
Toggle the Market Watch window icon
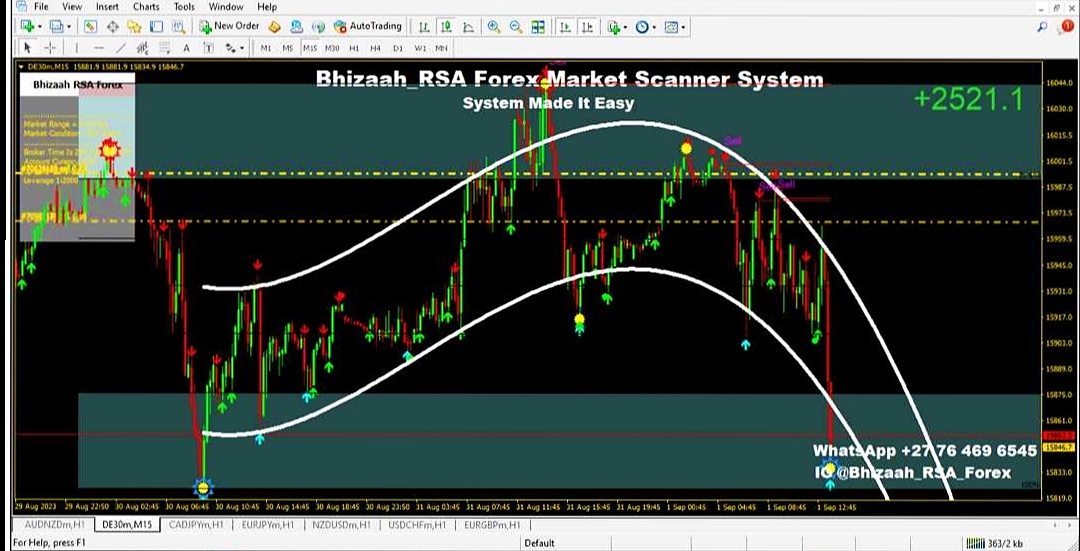pyautogui.click(x=91, y=27)
